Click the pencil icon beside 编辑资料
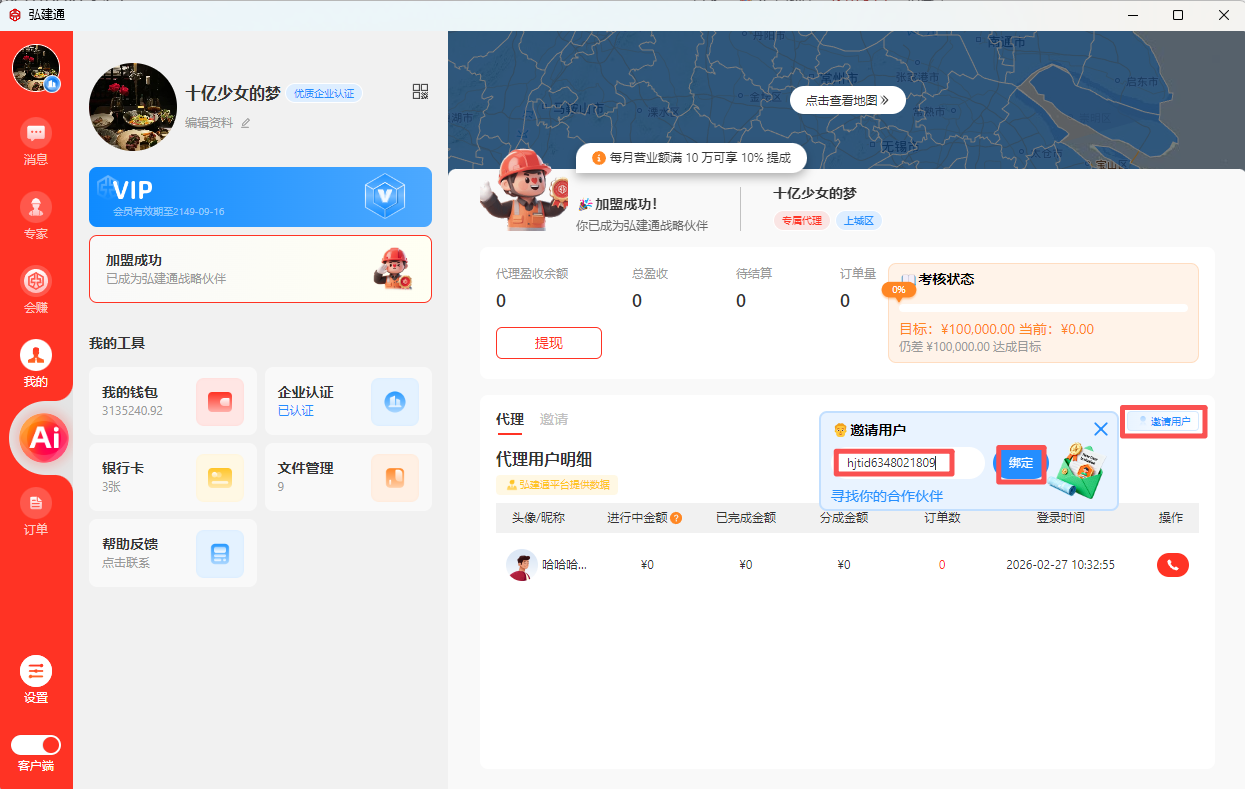Image resolution: width=1245 pixels, height=789 pixels. click(x=246, y=123)
